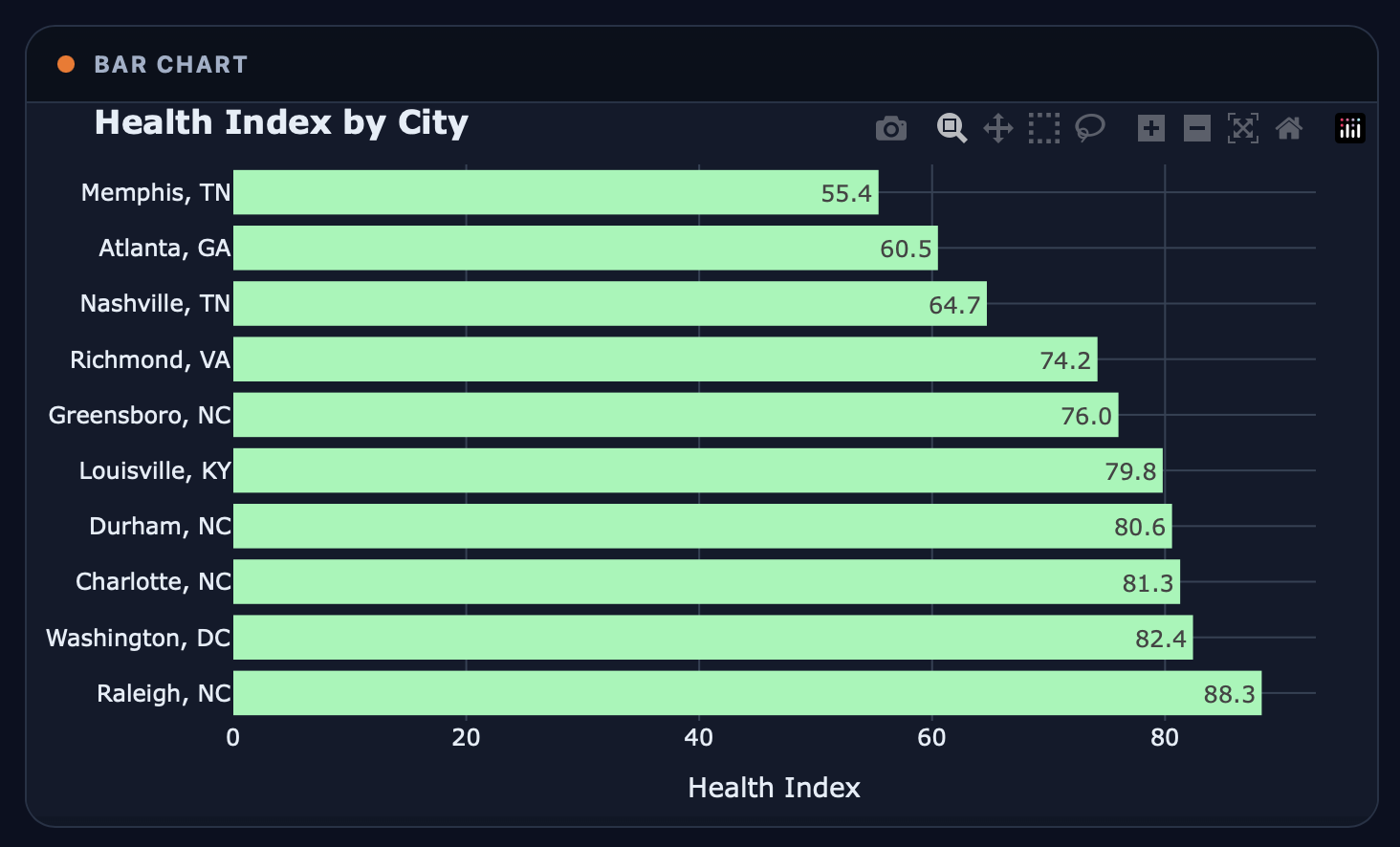Click the 'Washington, DC' axis label

point(139,638)
